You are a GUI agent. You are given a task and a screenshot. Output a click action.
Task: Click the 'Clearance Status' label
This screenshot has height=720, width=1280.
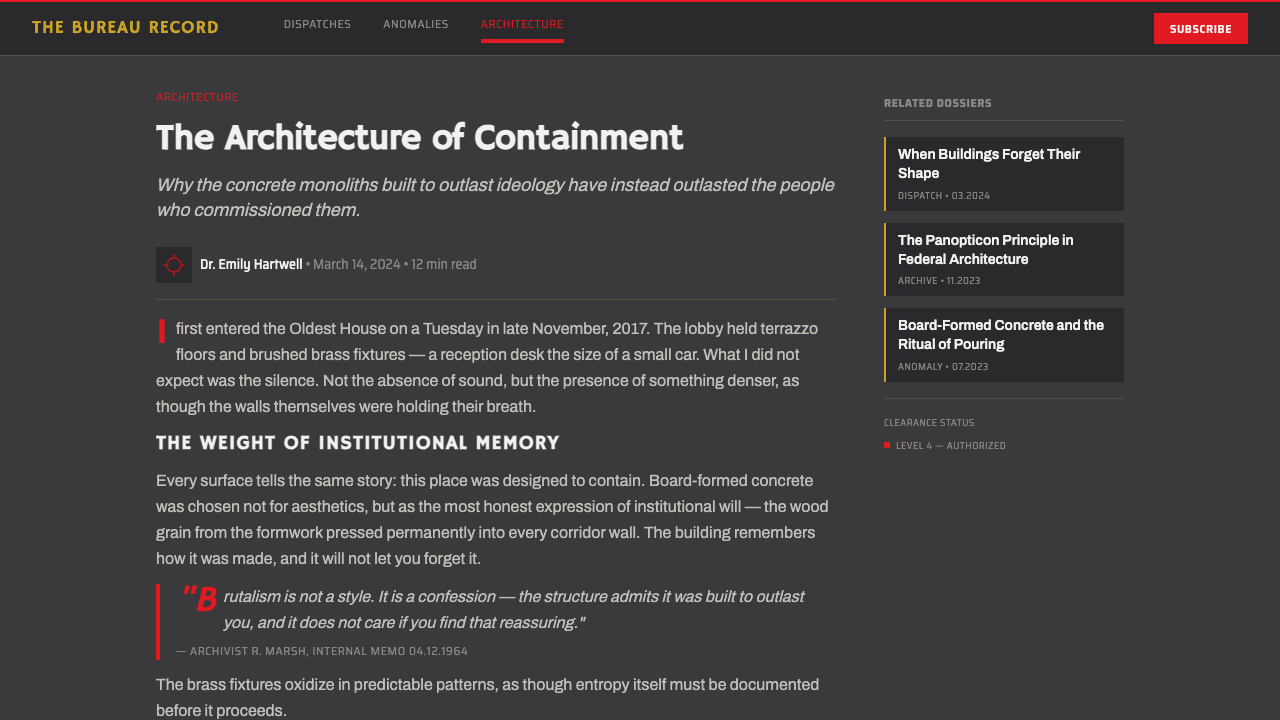[929, 423]
